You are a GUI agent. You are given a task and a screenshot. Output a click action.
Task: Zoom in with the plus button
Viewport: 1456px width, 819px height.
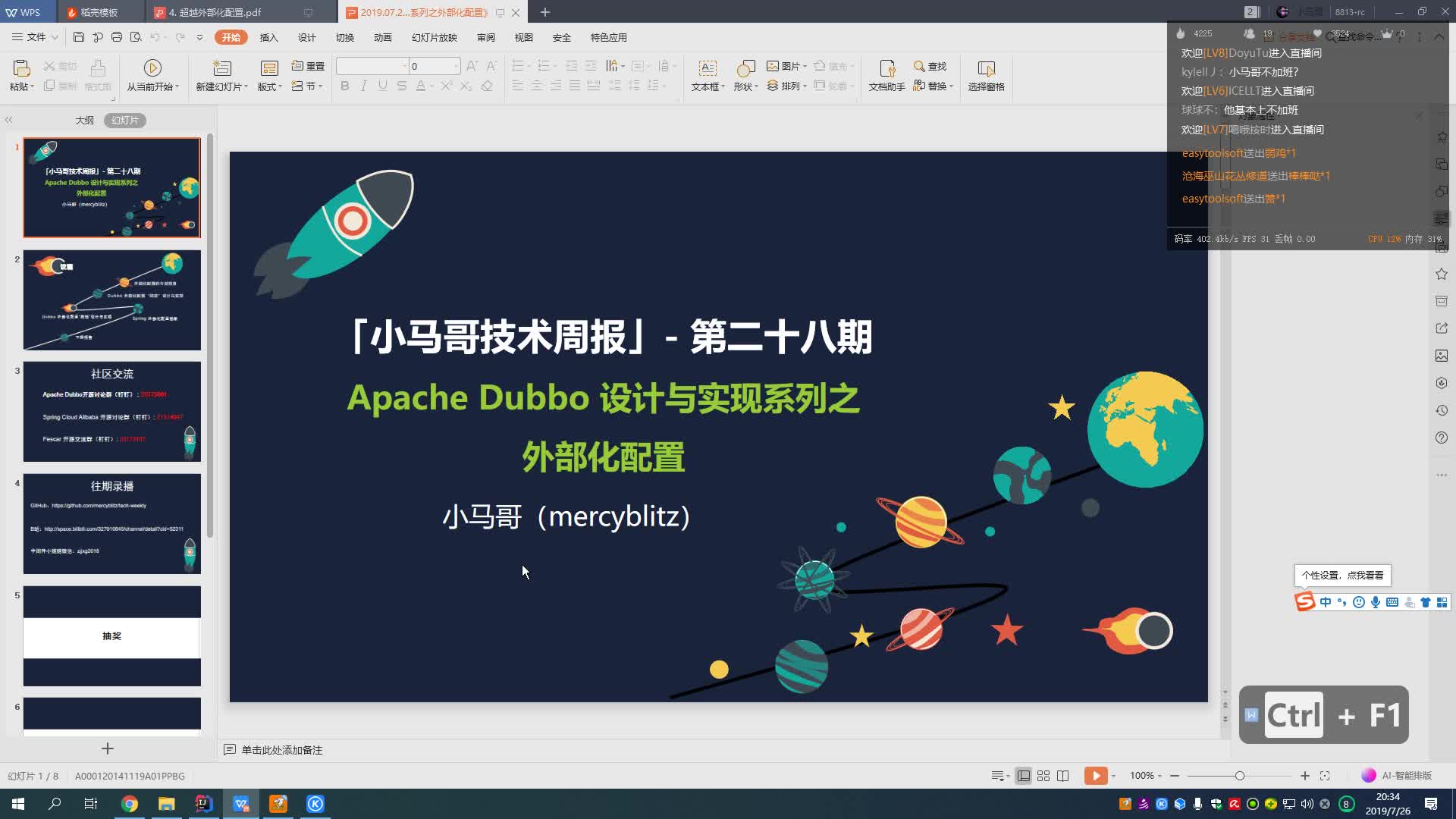tap(1304, 776)
